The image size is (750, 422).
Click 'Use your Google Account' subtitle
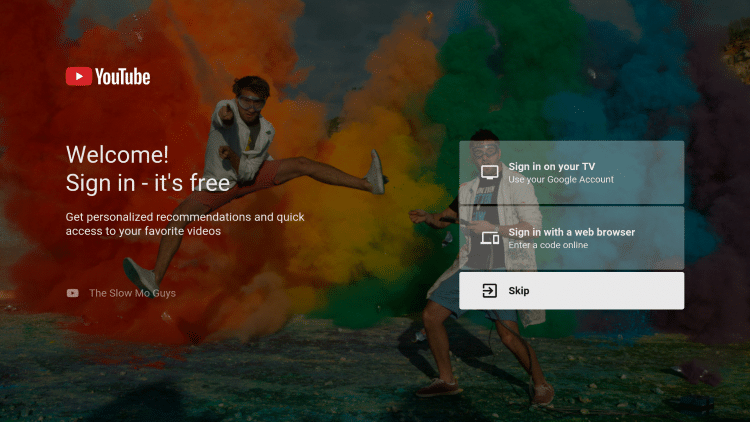click(561, 179)
